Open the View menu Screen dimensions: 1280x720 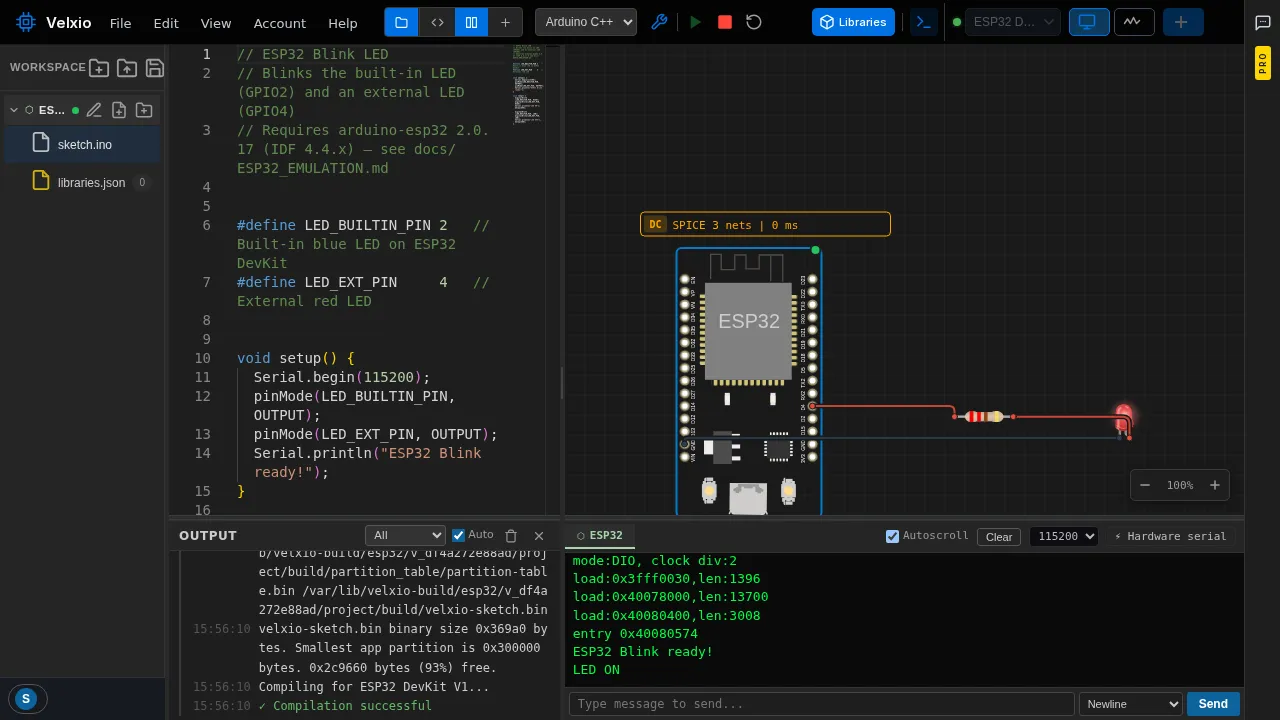click(x=216, y=23)
